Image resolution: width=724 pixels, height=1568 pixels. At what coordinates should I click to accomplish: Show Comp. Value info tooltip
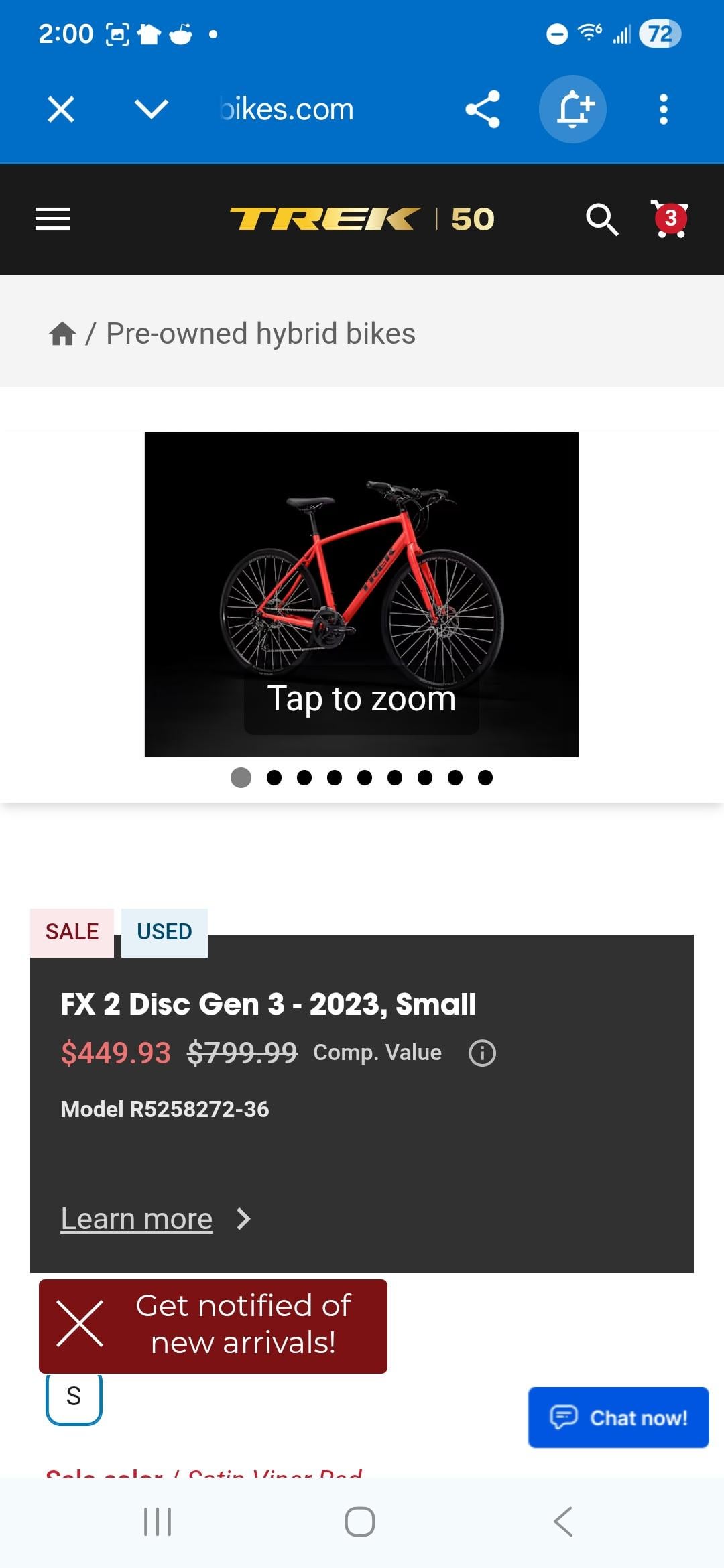(482, 1053)
